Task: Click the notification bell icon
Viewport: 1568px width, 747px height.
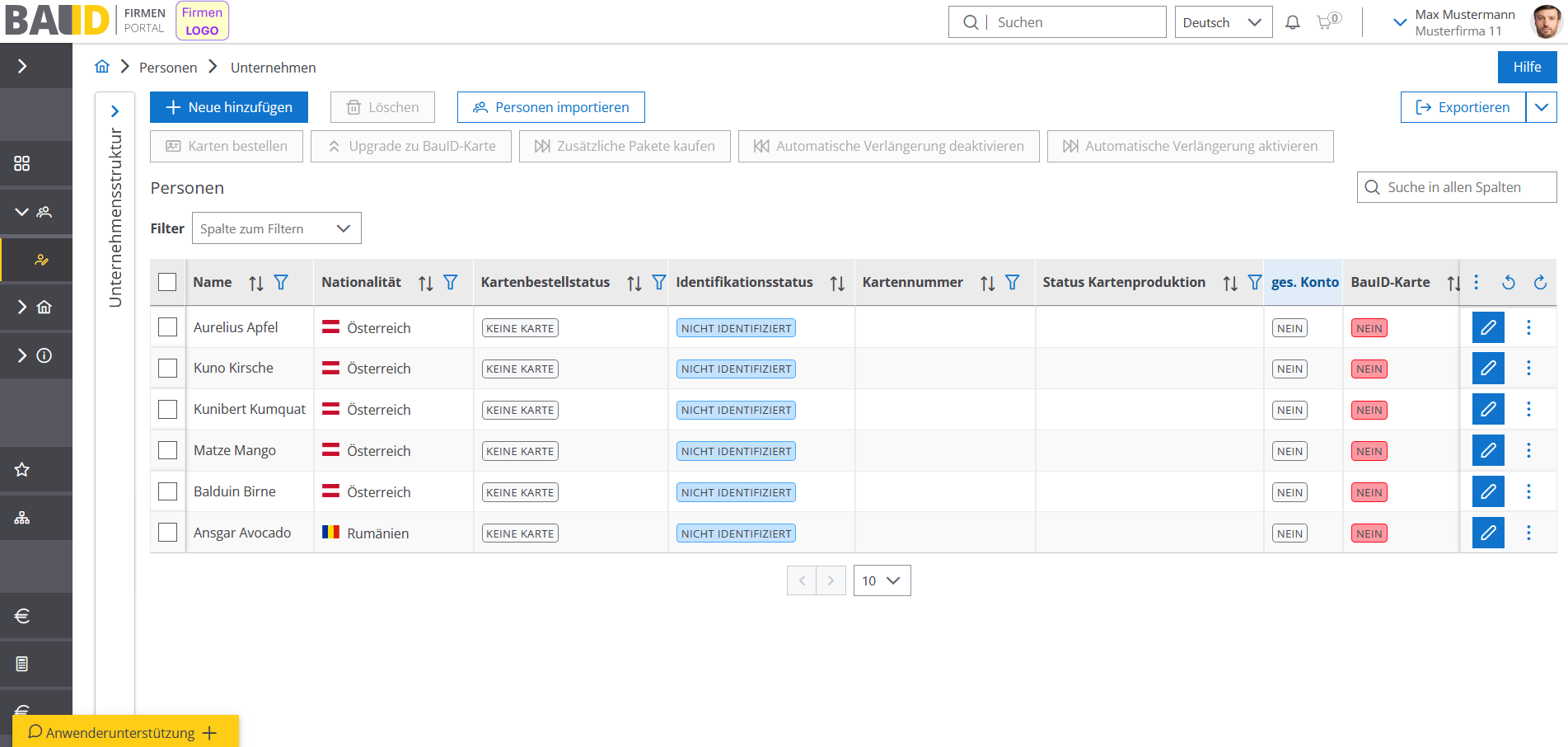Action: (1292, 22)
